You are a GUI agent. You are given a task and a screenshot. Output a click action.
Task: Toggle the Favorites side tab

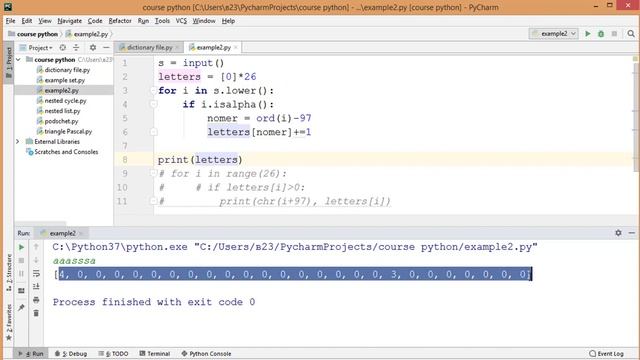tap(9, 322)
